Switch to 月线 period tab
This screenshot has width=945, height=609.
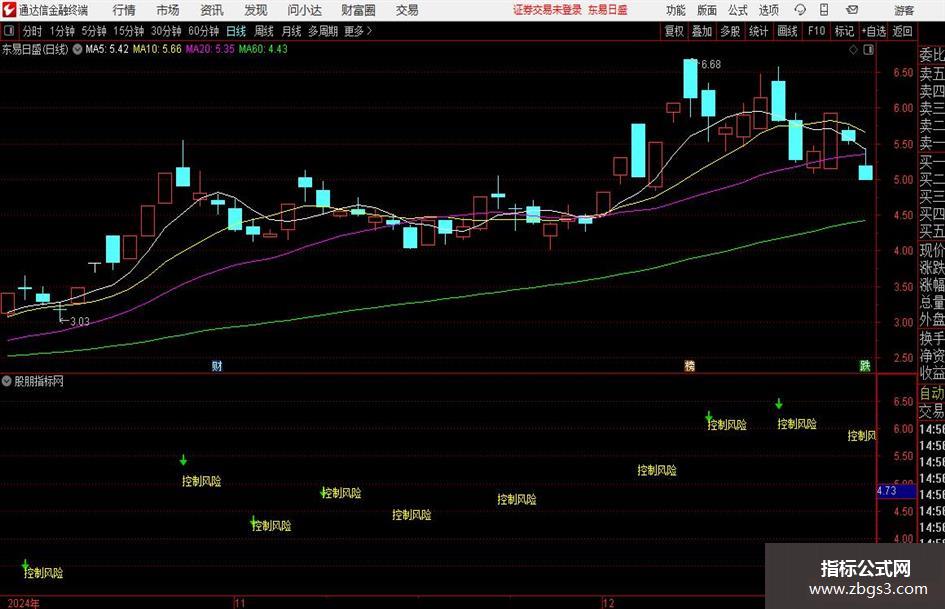point(292,31)
